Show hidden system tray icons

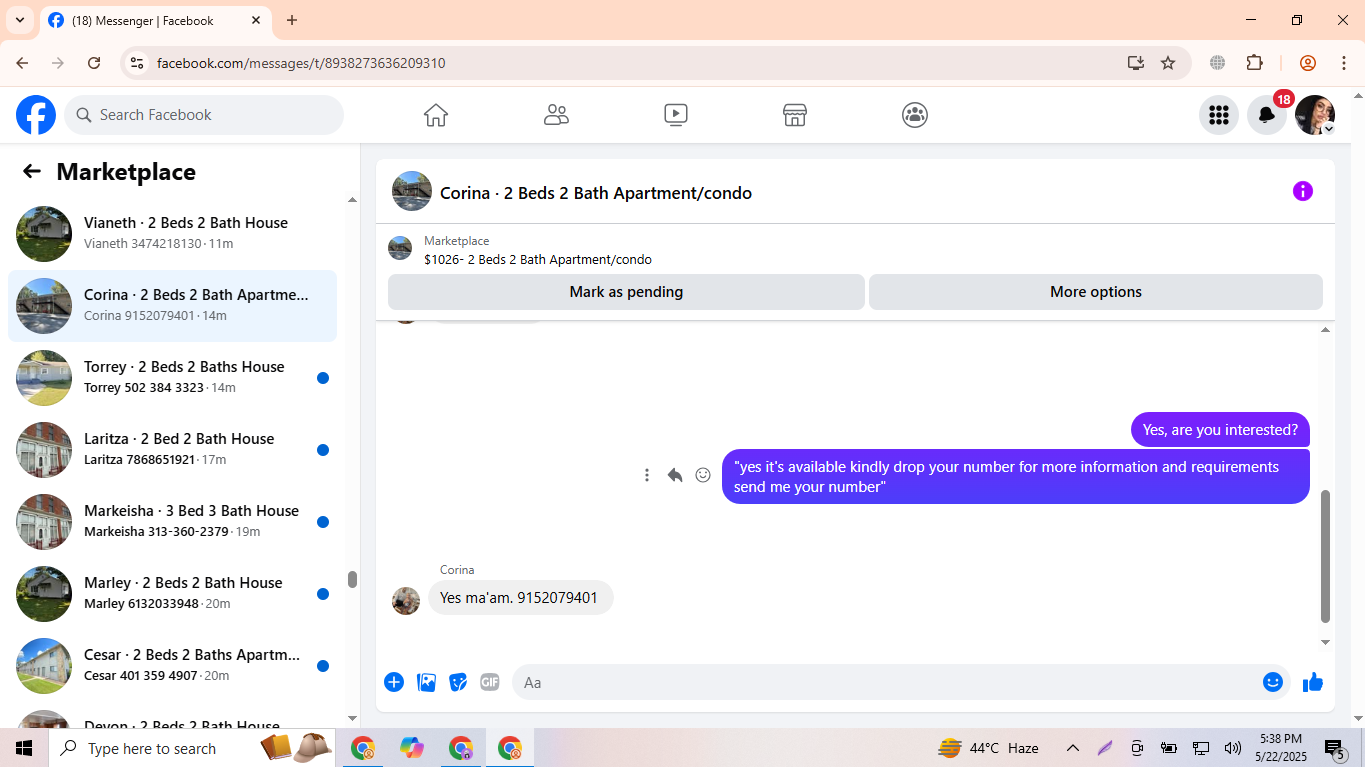(1073, 748)
